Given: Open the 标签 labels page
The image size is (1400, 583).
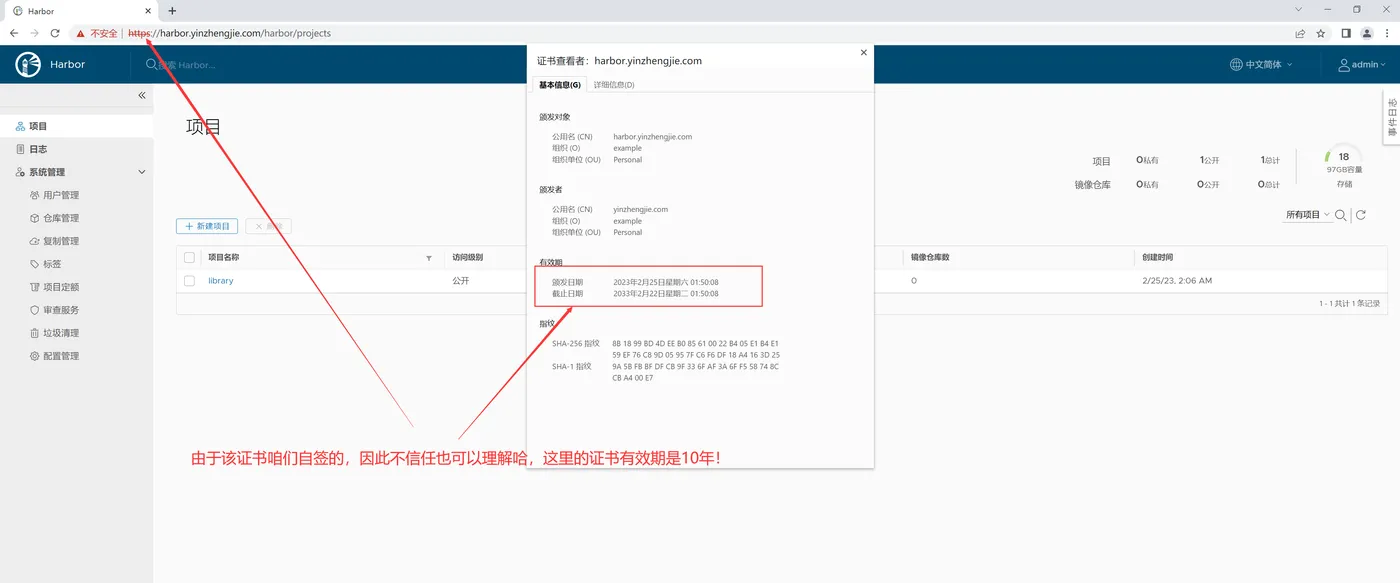Looking at the screenshot, I should point(52,264).
